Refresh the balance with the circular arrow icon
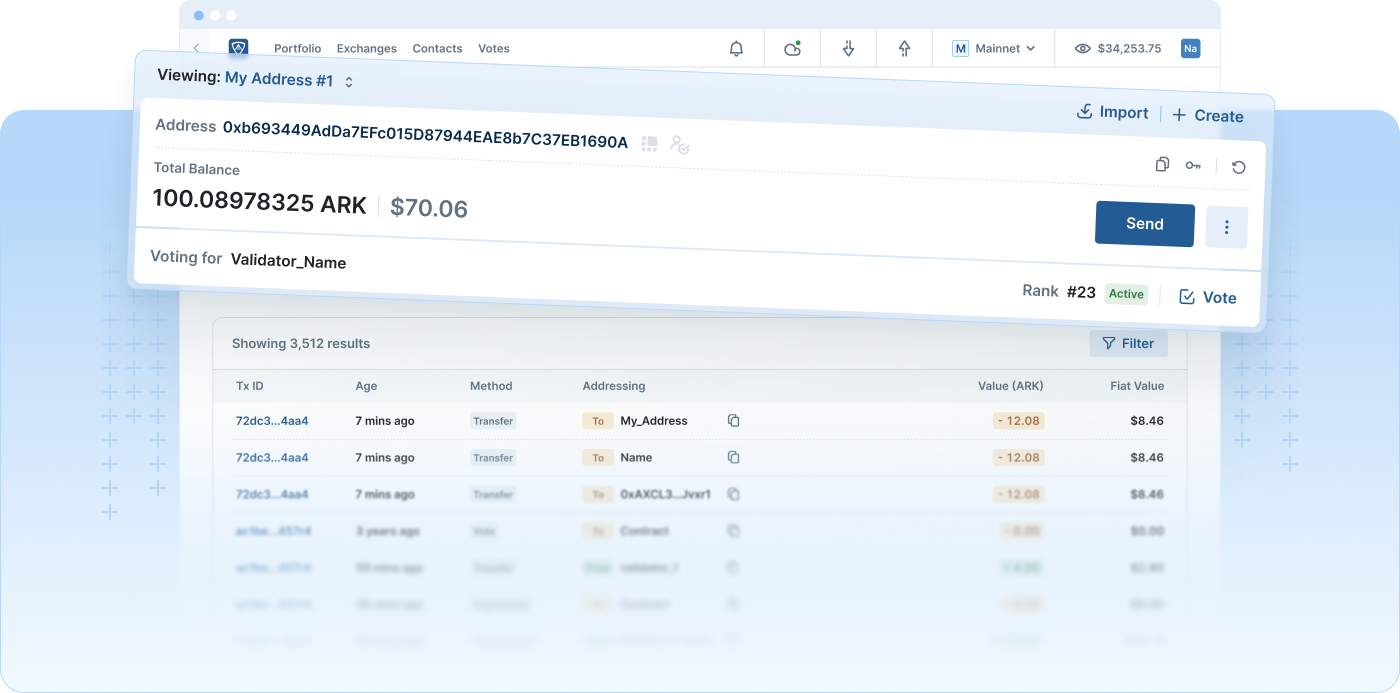The image size is (1400, 693). pyautogui.click(x=1238, y=167)
